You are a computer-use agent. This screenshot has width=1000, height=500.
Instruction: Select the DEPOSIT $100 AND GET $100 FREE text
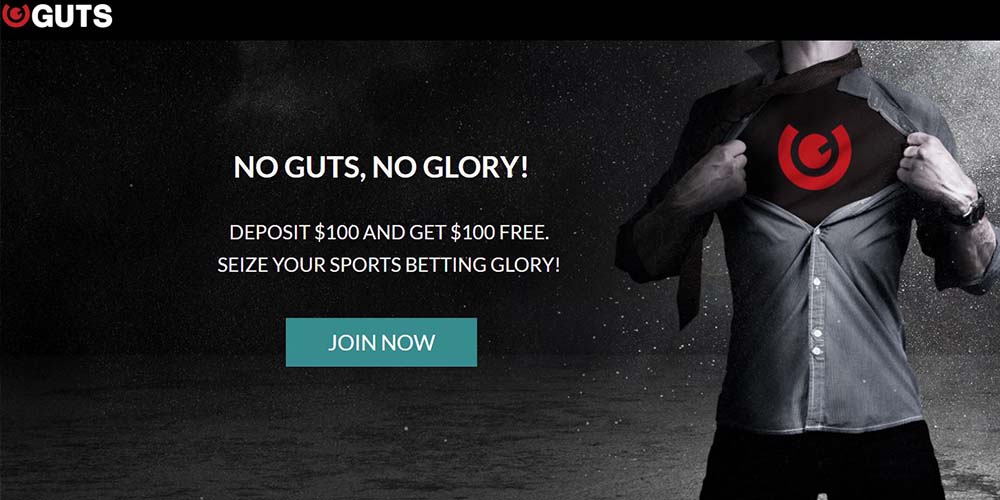click(389, 233)
